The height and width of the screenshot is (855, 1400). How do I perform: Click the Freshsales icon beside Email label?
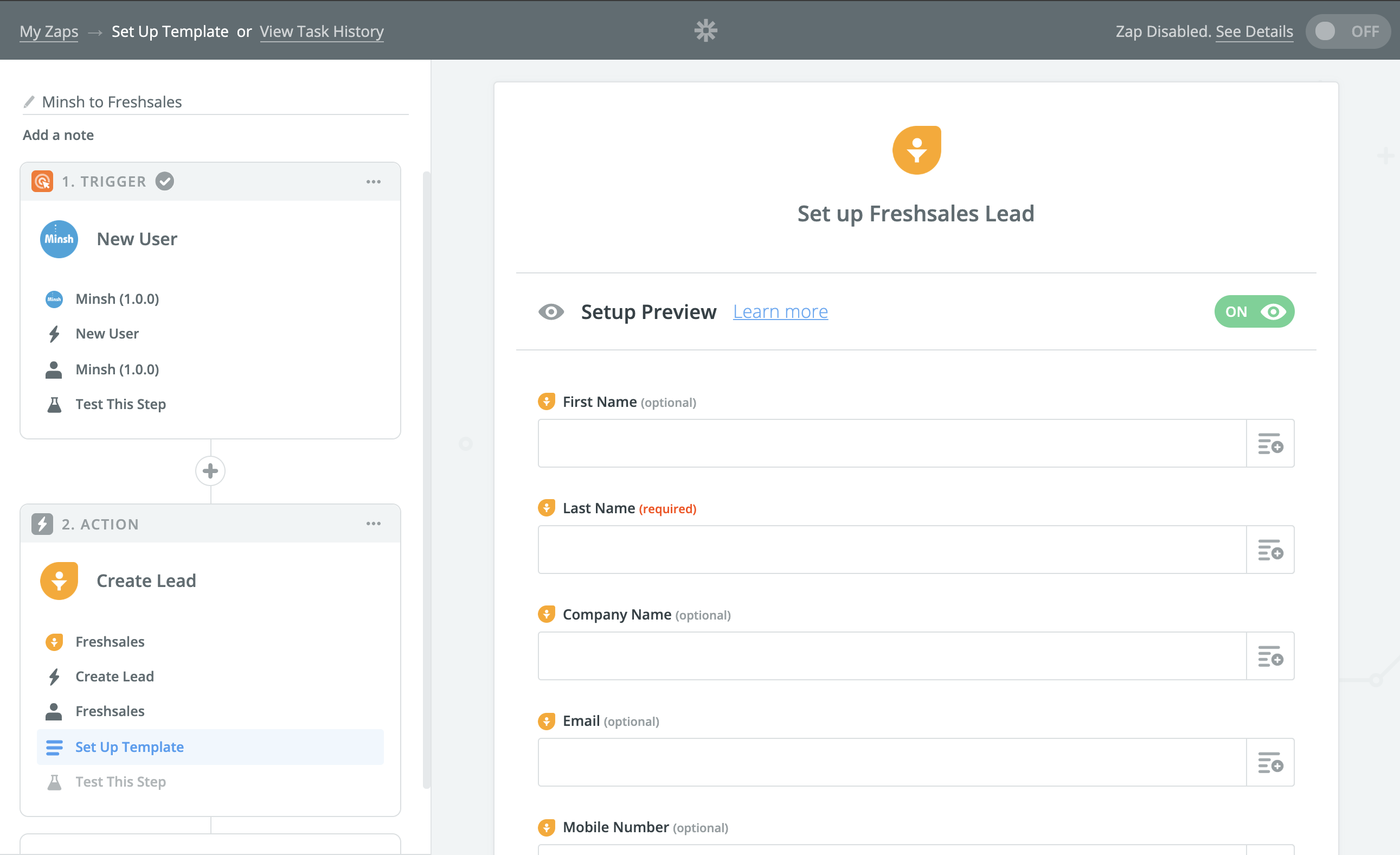[x=546, y=721]
